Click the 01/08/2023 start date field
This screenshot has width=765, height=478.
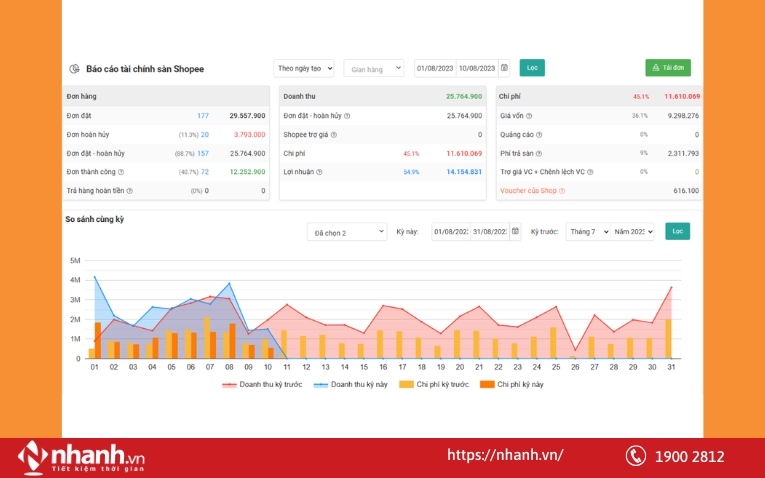pos(435,68)
